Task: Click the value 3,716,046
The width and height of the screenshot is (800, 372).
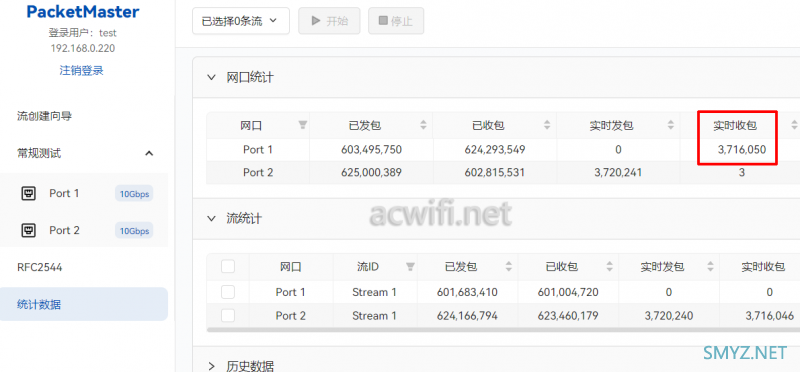Action: [769, 316]
